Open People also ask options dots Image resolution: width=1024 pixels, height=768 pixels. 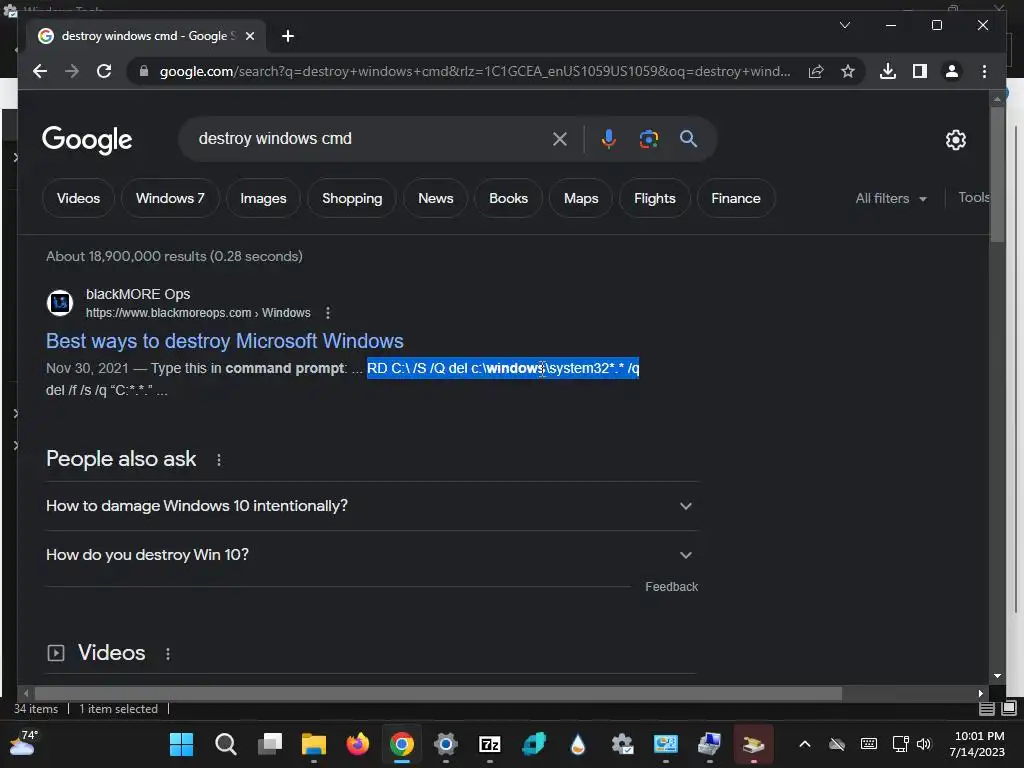point(219,460)
